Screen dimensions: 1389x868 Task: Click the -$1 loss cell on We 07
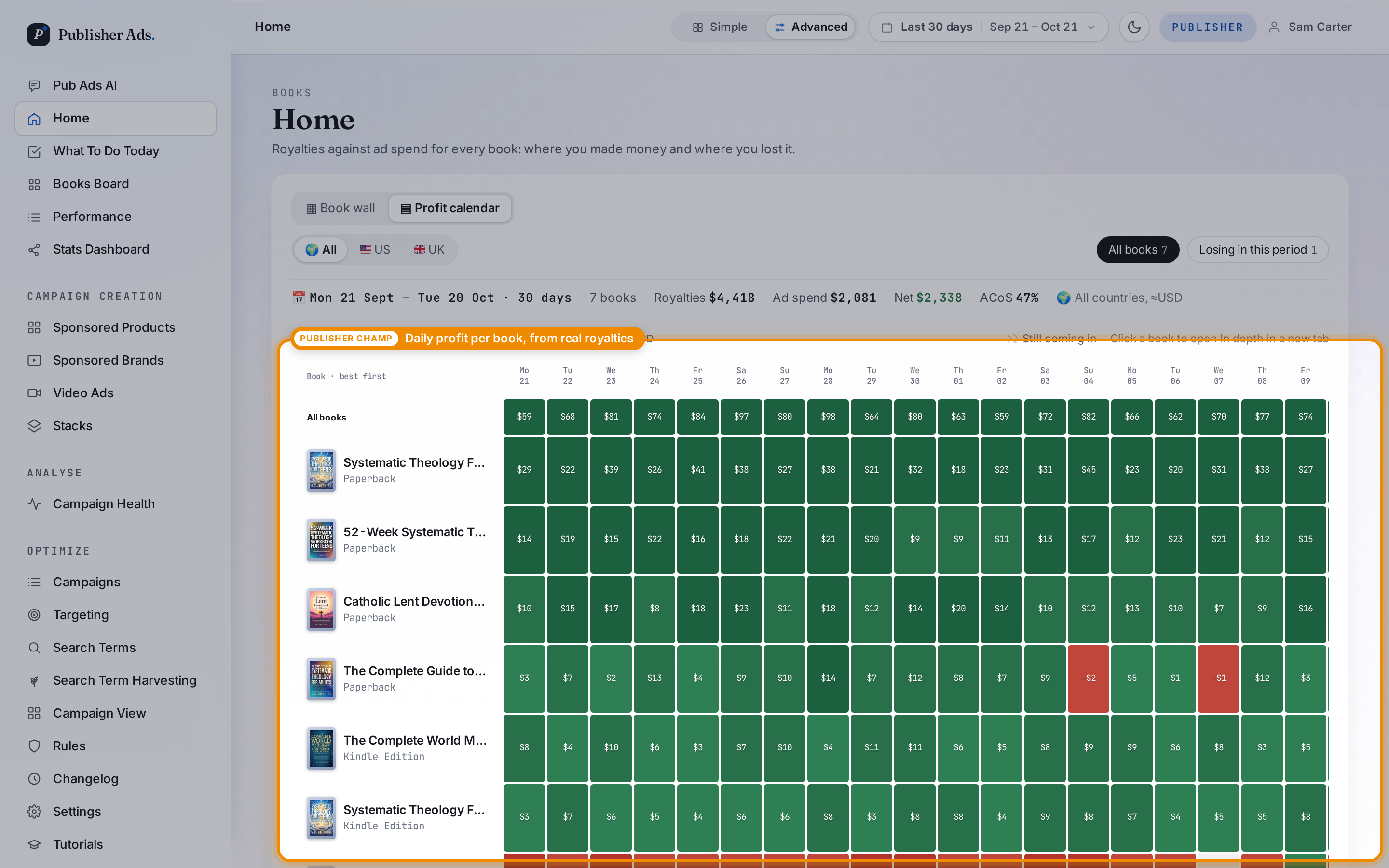1219,678
